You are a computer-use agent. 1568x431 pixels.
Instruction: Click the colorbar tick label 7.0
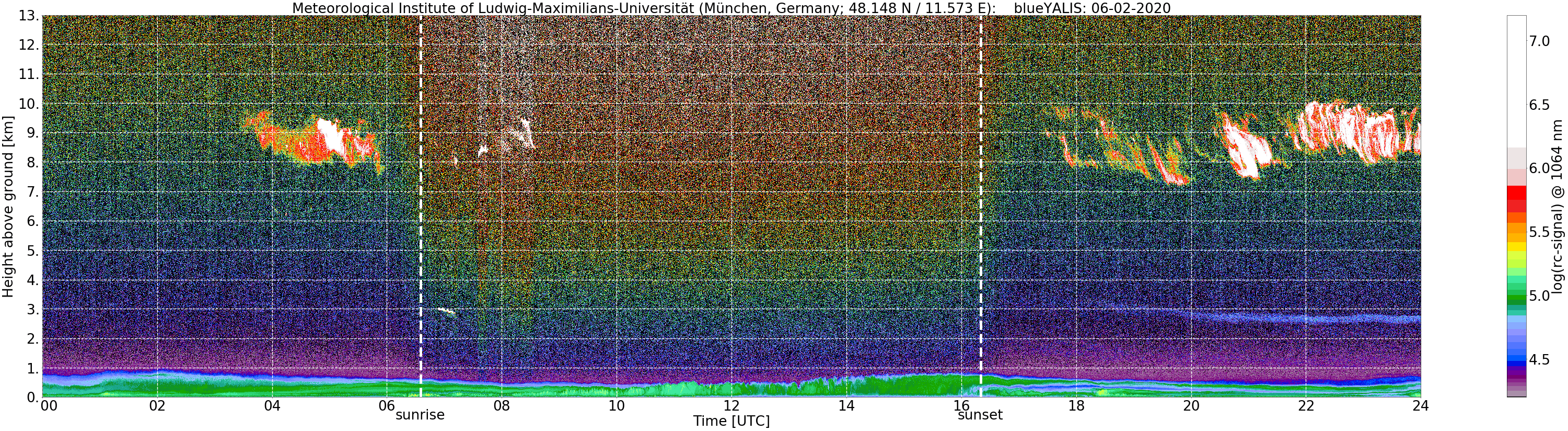[x=1539, y=41]
